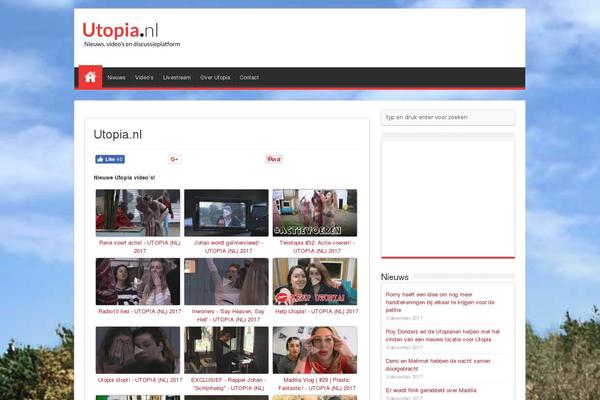
Task: Open news item 'Romy heeft een idee'
Action: (x=440, y=302)
